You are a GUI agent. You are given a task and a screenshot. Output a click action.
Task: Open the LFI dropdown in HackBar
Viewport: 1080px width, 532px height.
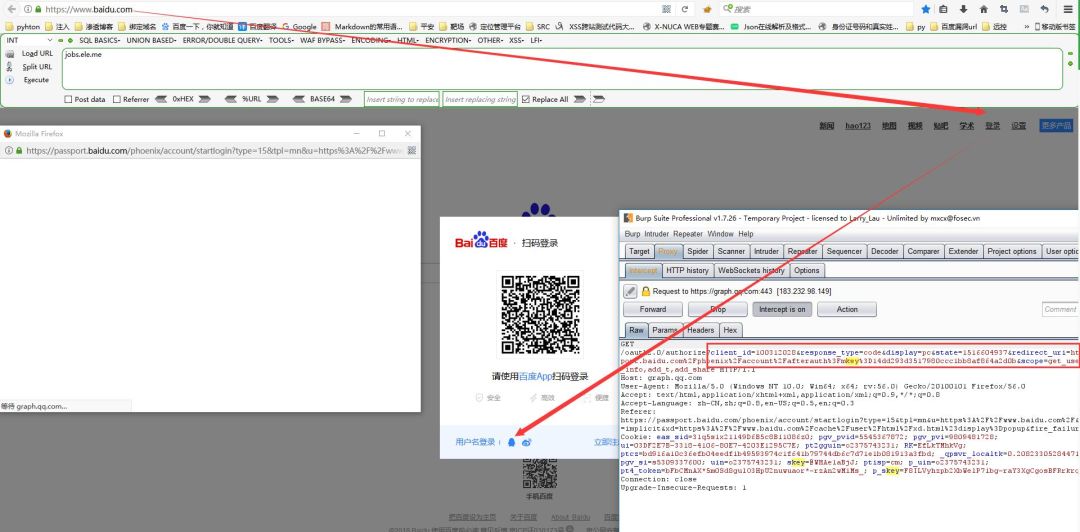(536, 41)
